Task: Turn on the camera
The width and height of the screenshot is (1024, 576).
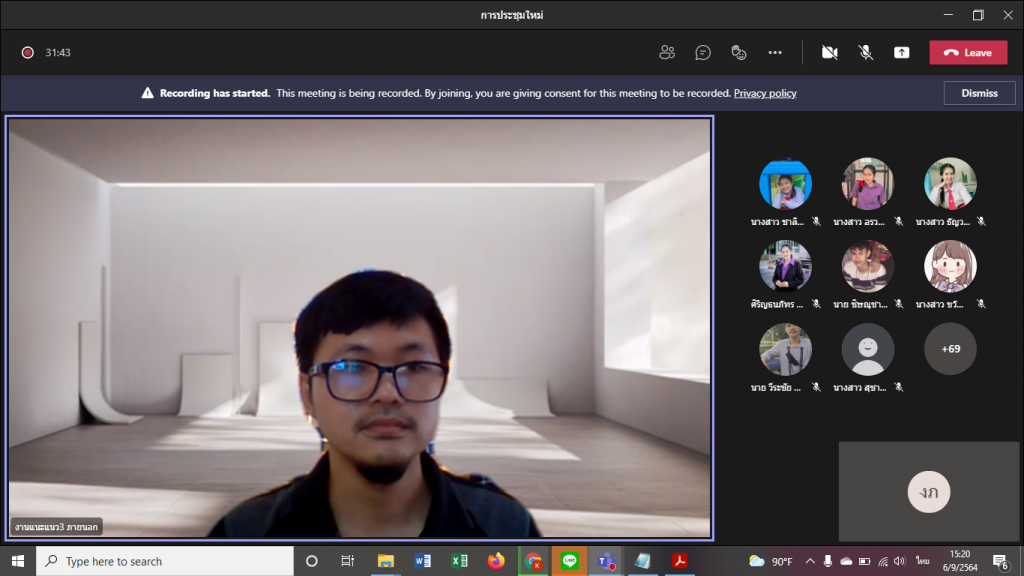Action: [829, 53]
